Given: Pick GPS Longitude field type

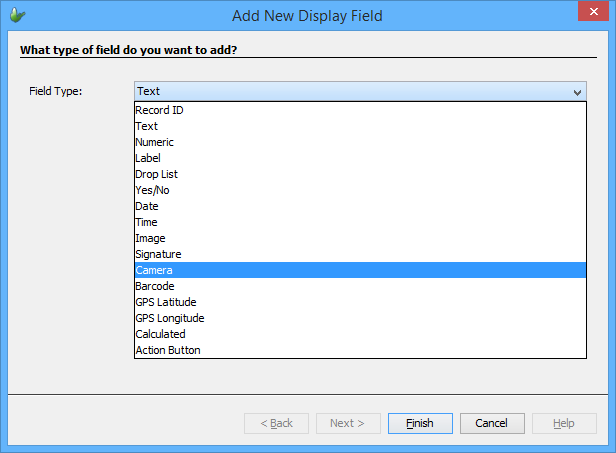Looking at the screenshot, I should [x=169, y=318].
